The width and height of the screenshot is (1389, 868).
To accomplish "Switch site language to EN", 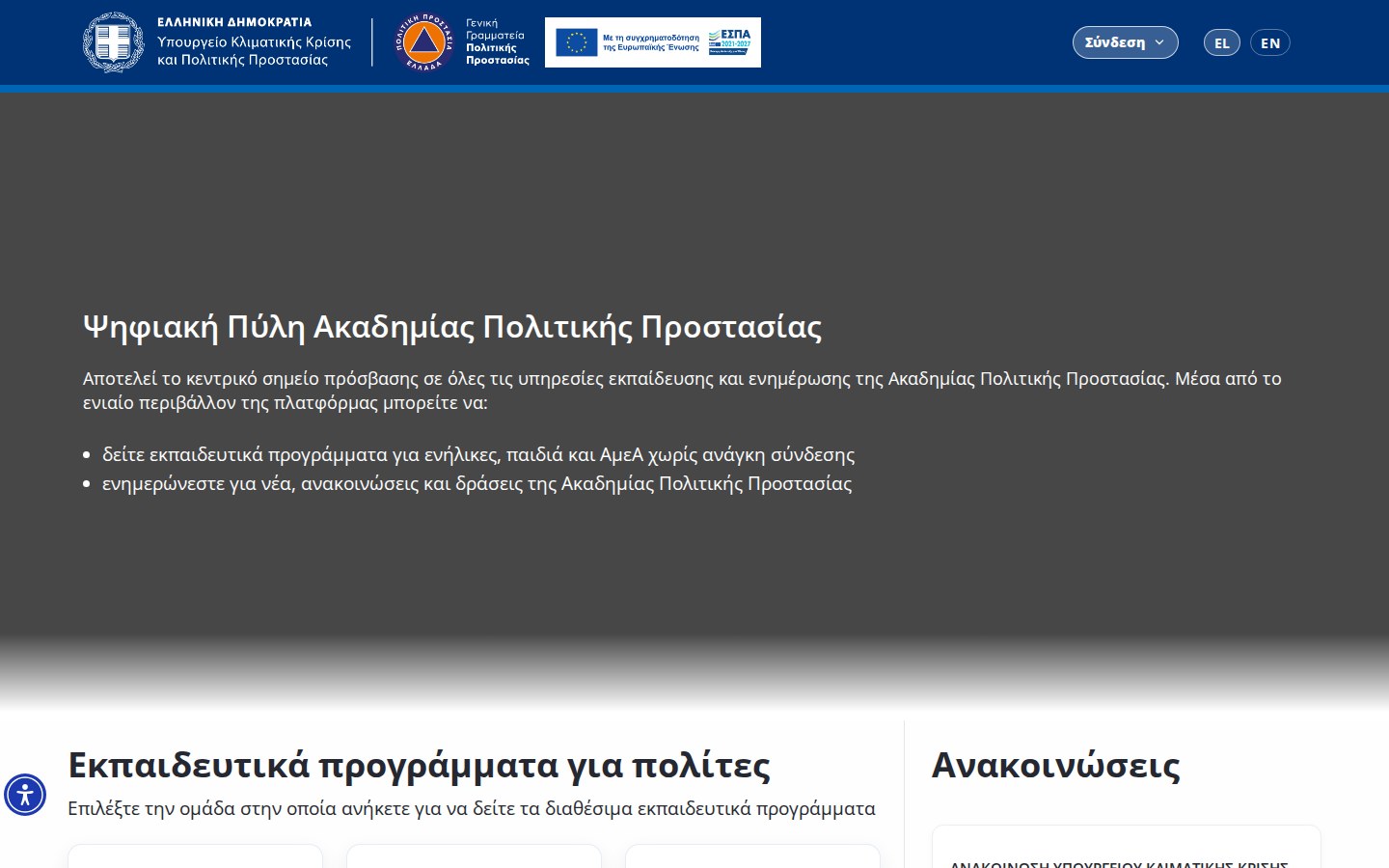I will click(x=1269, y=42).
